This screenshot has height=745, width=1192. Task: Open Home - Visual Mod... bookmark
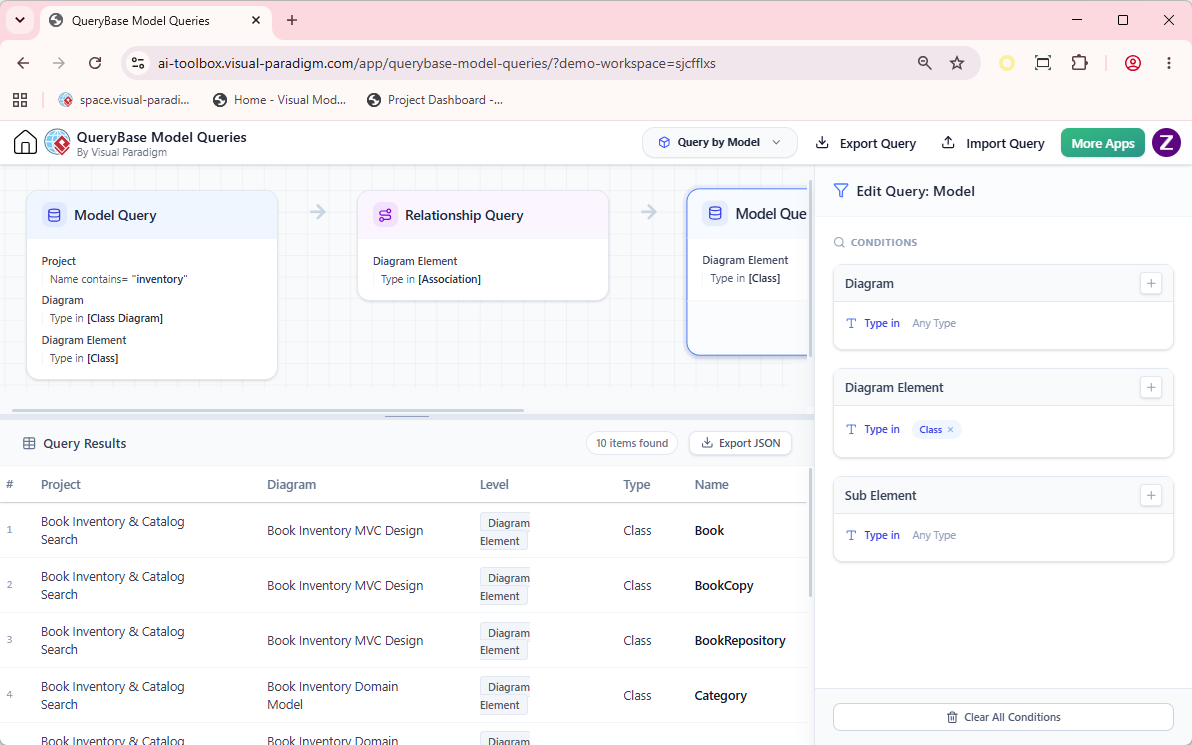click(279, 100)
